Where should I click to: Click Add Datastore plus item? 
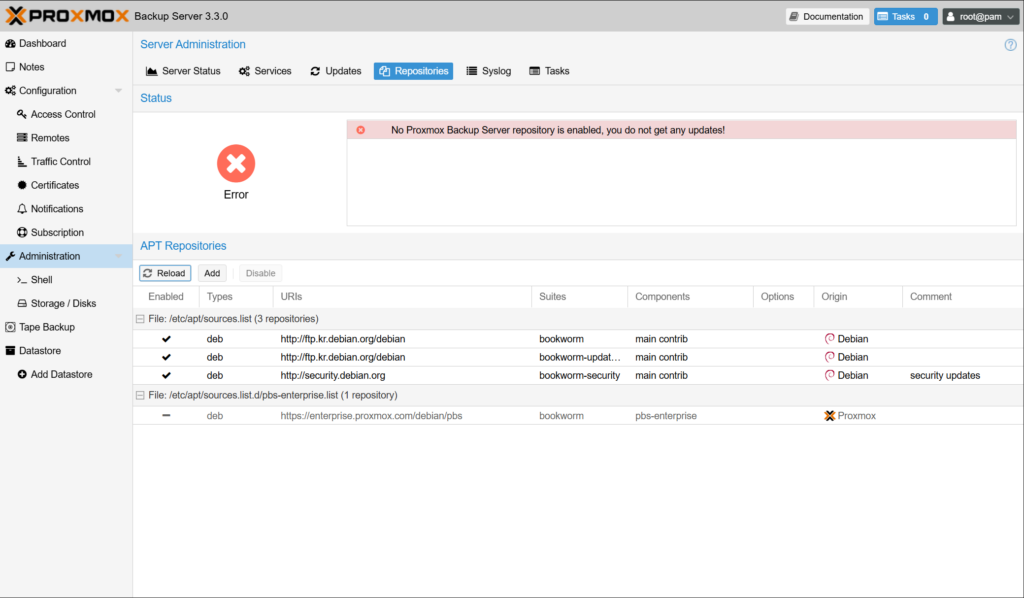[61, 374]
